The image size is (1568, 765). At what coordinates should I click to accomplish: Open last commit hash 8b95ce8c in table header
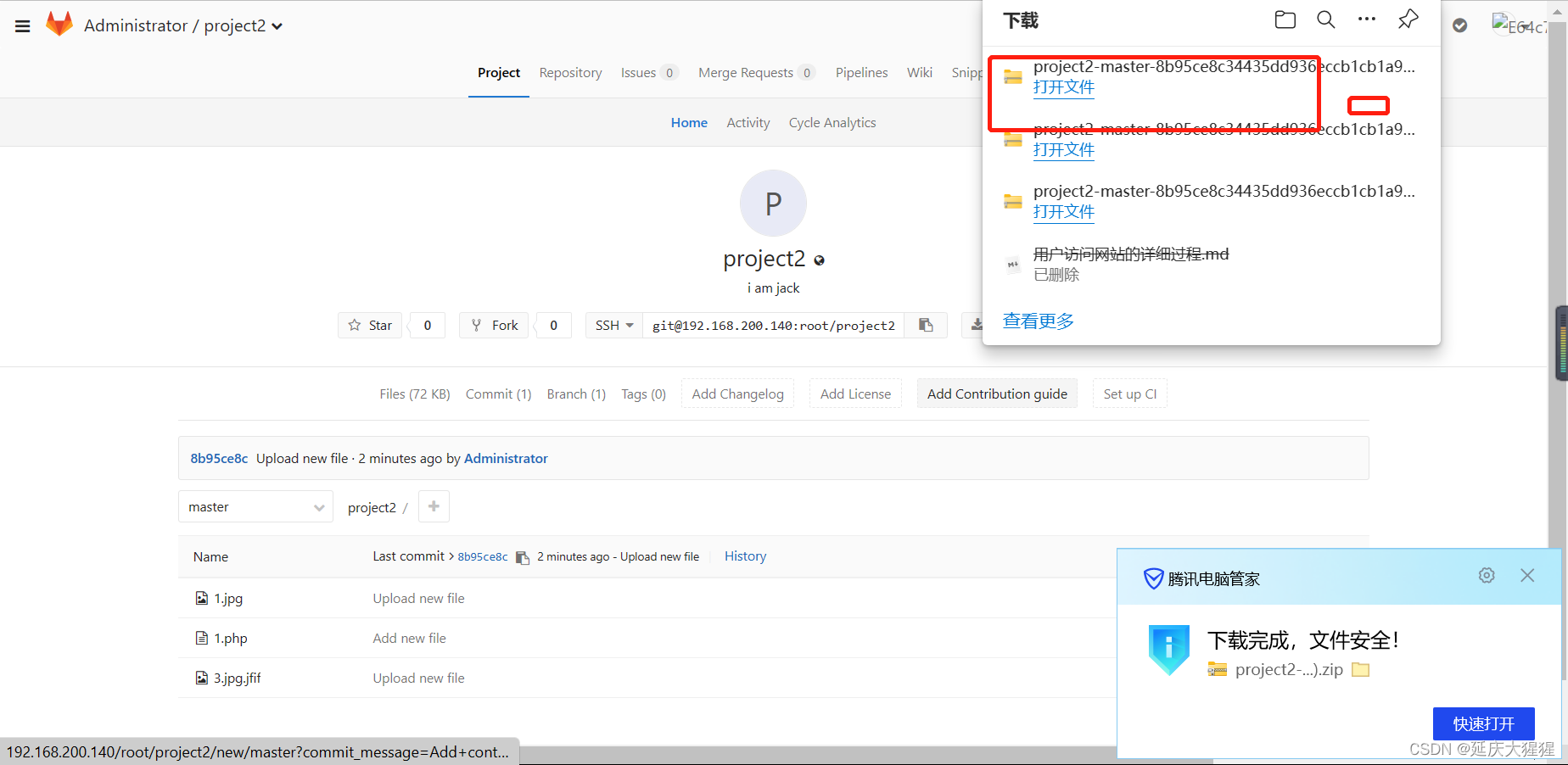[x=483, y=557]
